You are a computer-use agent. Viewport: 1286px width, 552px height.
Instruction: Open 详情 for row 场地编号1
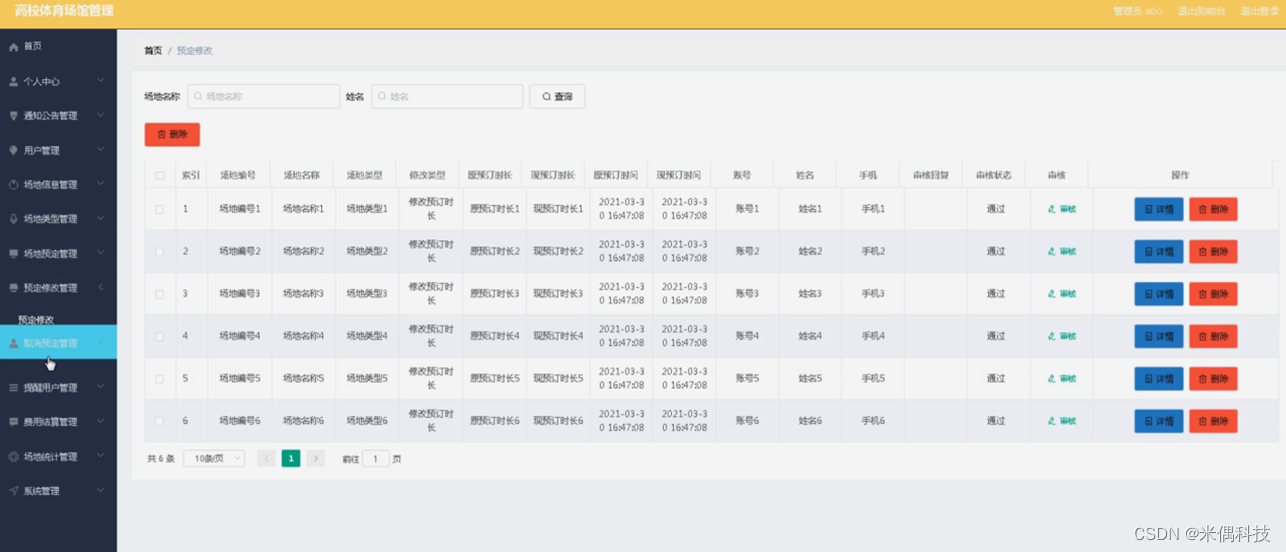(x=1159, y=209)
